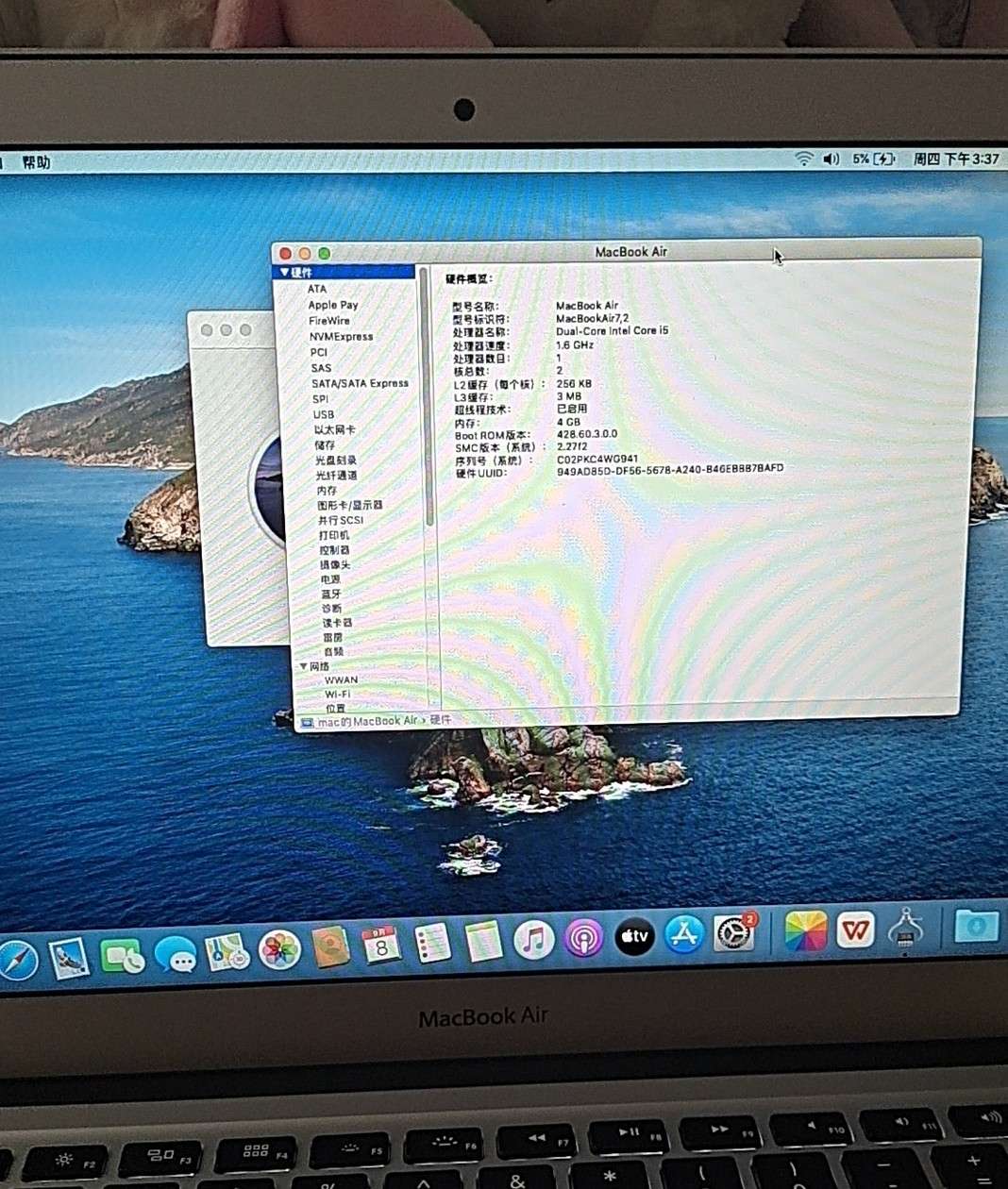
Task: Select Apple Pay in the sidebar
Action: click(x=333, y=305)
